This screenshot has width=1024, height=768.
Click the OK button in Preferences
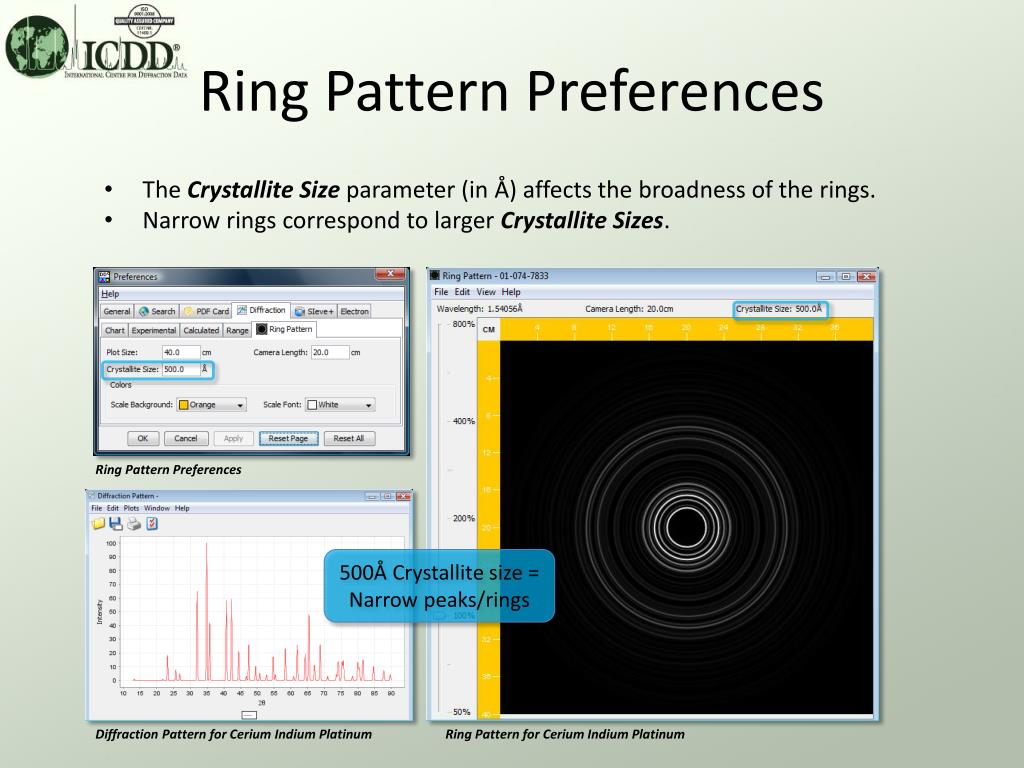pyautogui.click(x=142, y=438)
